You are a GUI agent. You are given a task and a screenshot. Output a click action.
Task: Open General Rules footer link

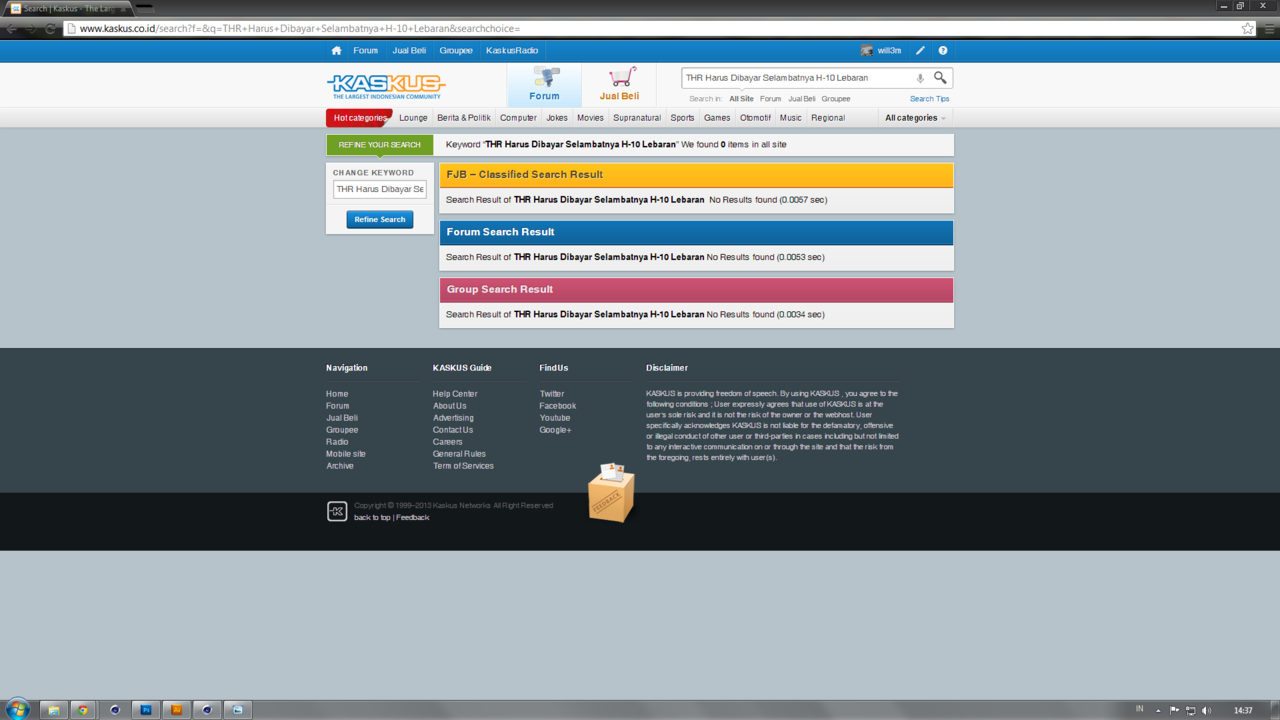pos(459,454)
